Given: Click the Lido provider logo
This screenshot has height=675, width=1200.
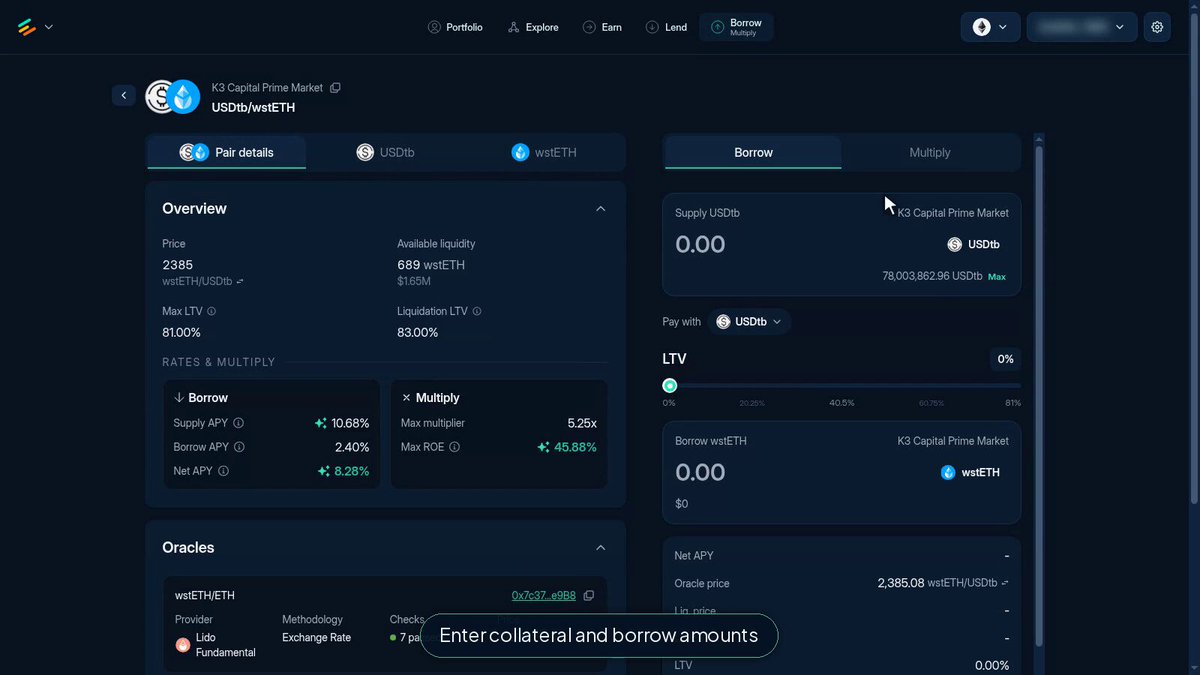Looking at the screenshot, I should pyautogui.click(x=183, y=645).
